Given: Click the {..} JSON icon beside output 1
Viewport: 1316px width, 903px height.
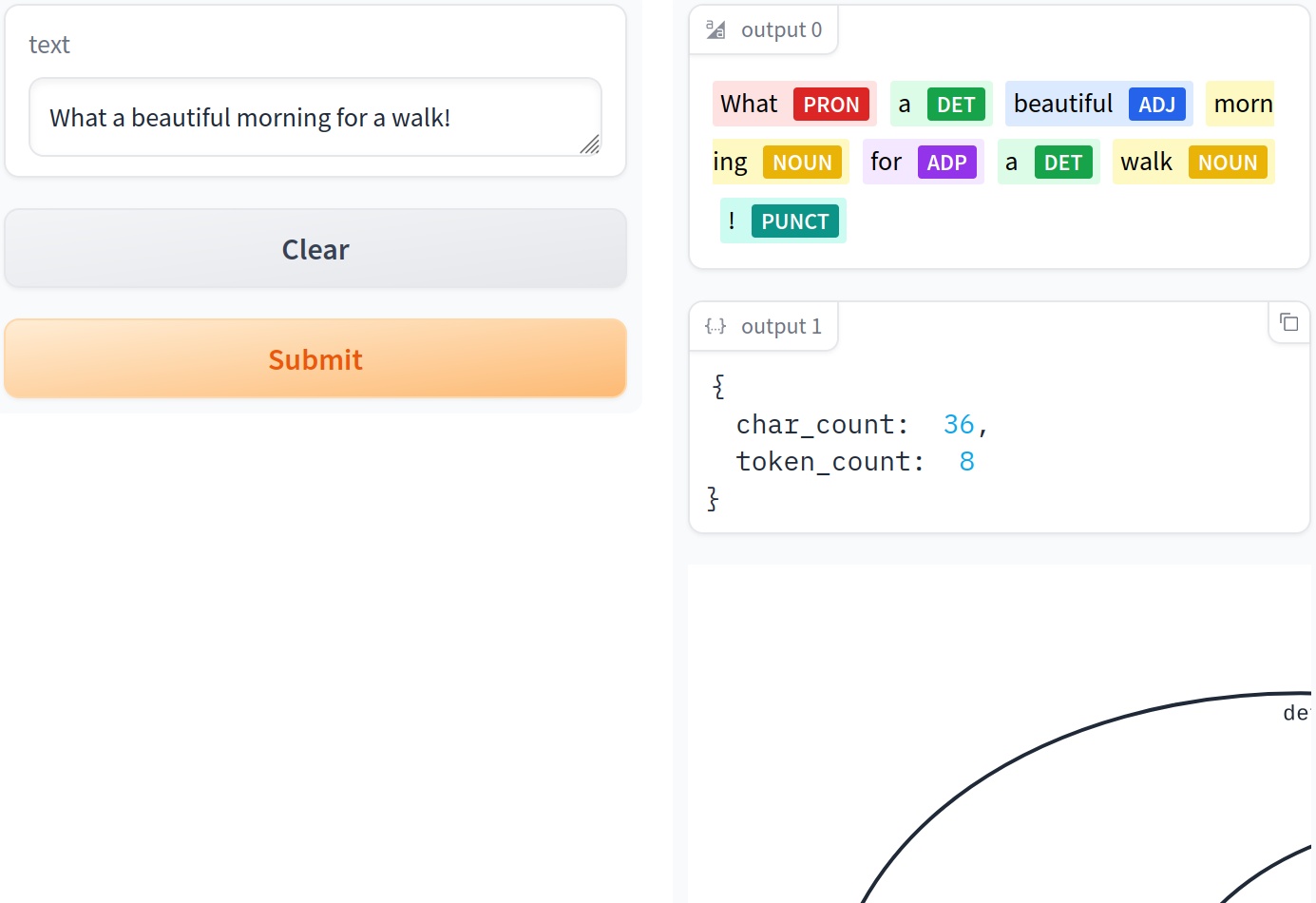Looking at the screenshot, I should (x=715, y=325).
